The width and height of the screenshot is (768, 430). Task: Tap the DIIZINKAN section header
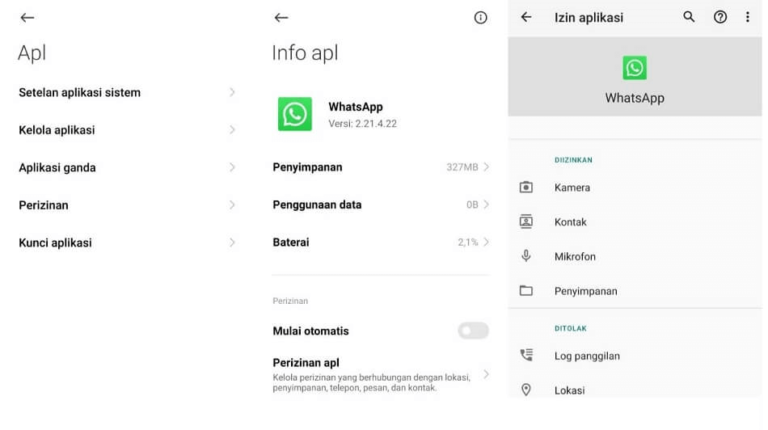tap(573, 160)
